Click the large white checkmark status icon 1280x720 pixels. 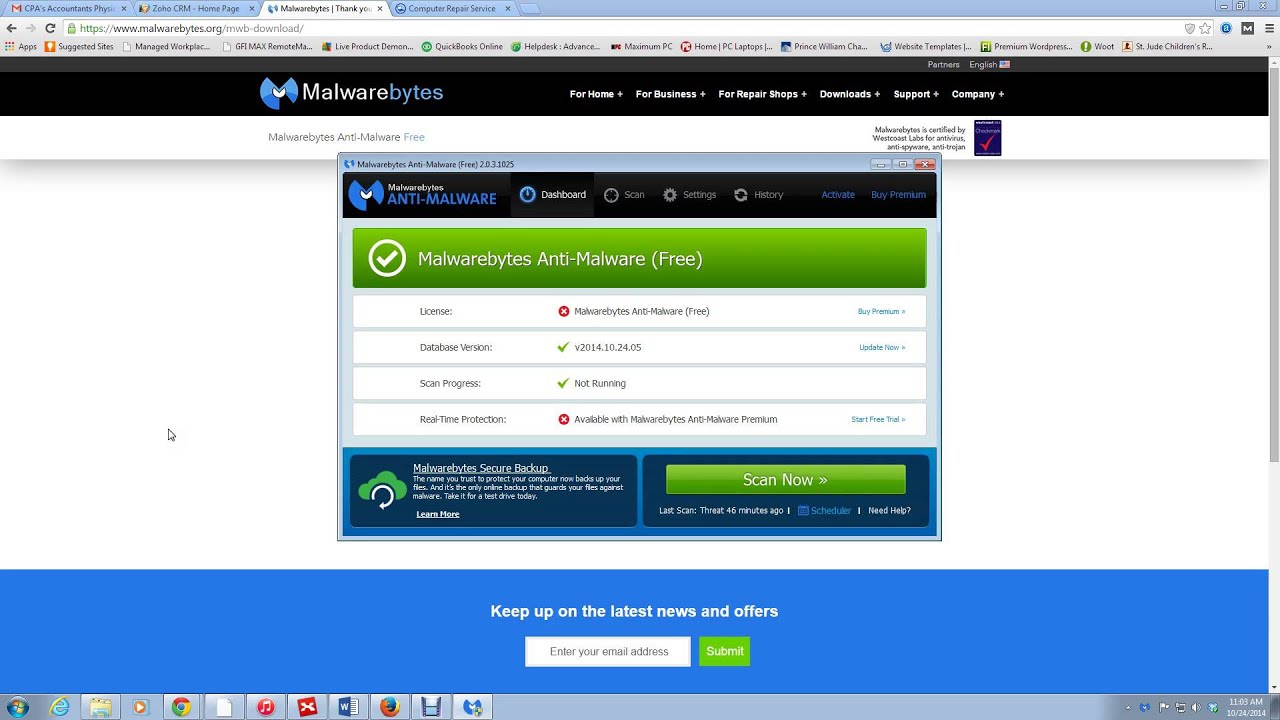point(387,258)
